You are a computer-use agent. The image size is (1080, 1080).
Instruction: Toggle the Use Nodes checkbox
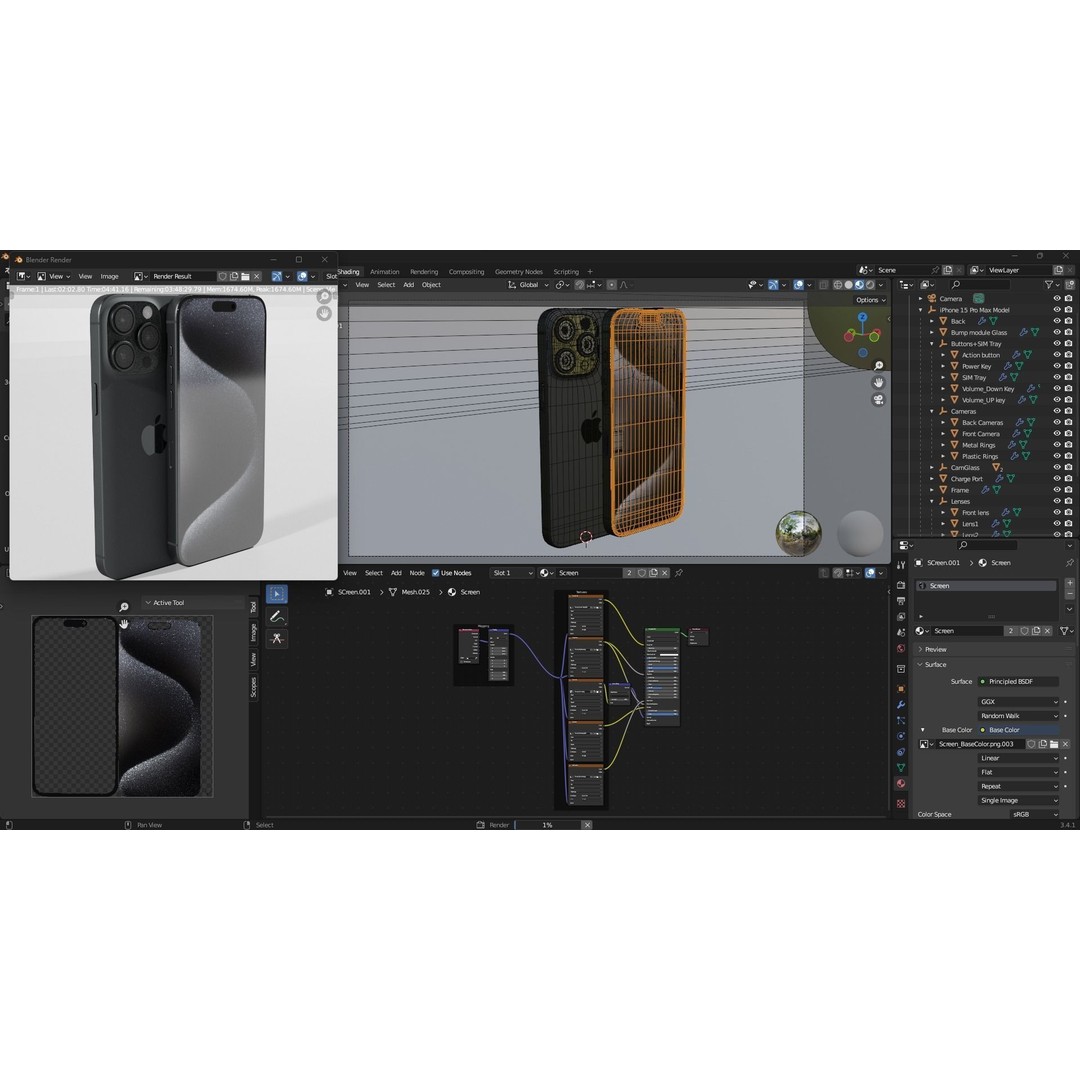coord(435,573)
